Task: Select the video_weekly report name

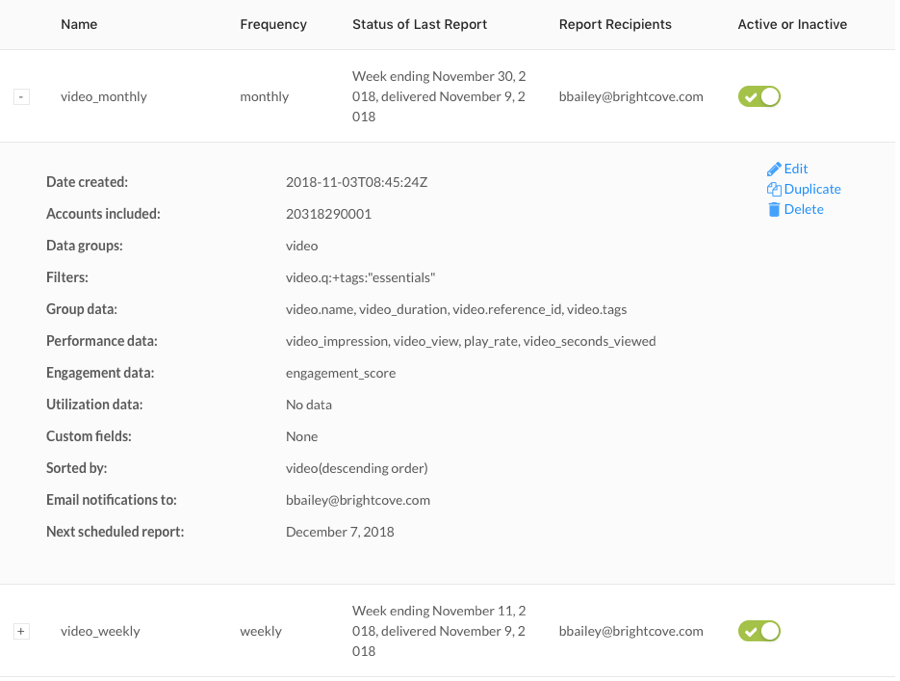Action: (x=100, y=631)
